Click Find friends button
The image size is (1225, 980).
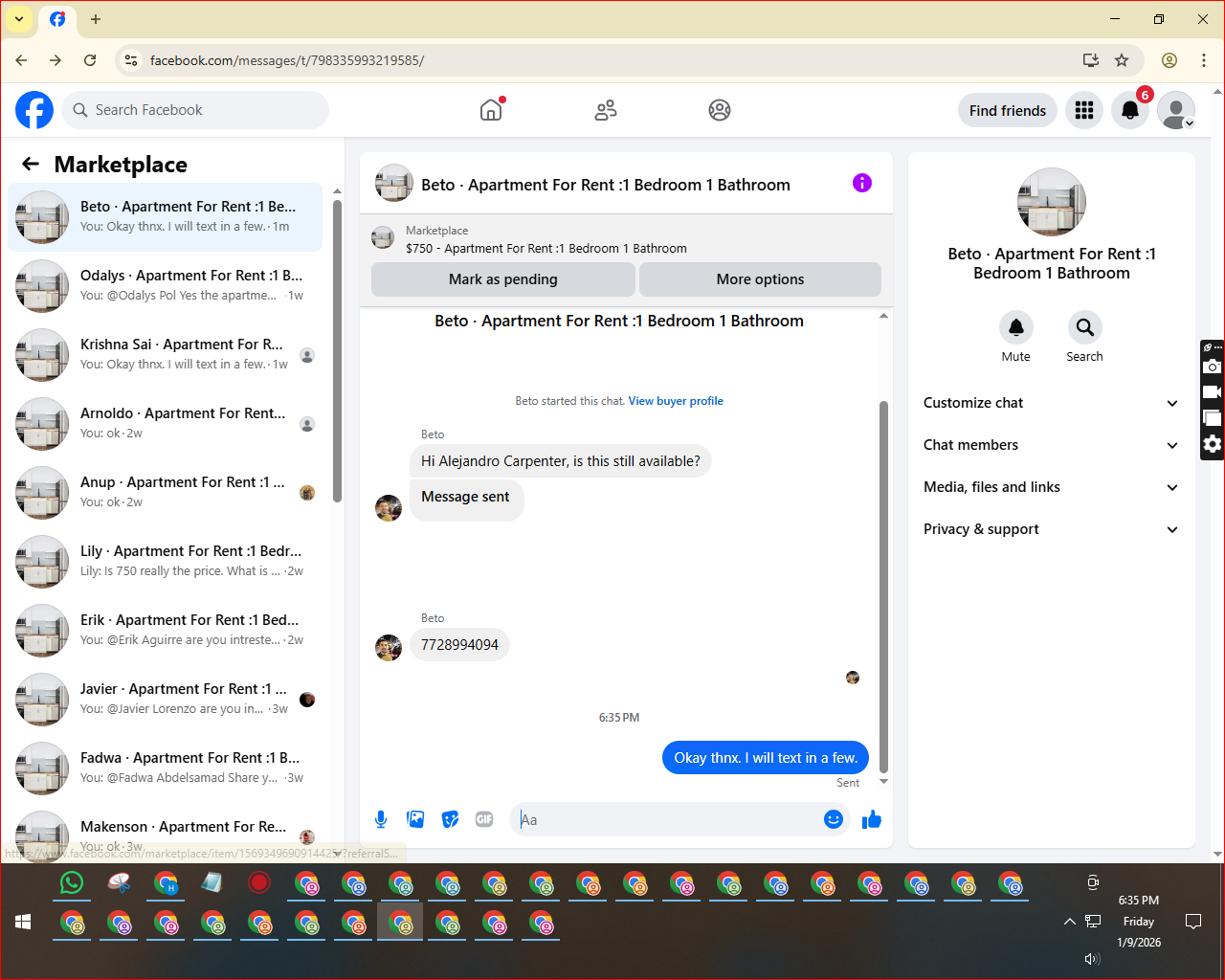point(1008,110)
